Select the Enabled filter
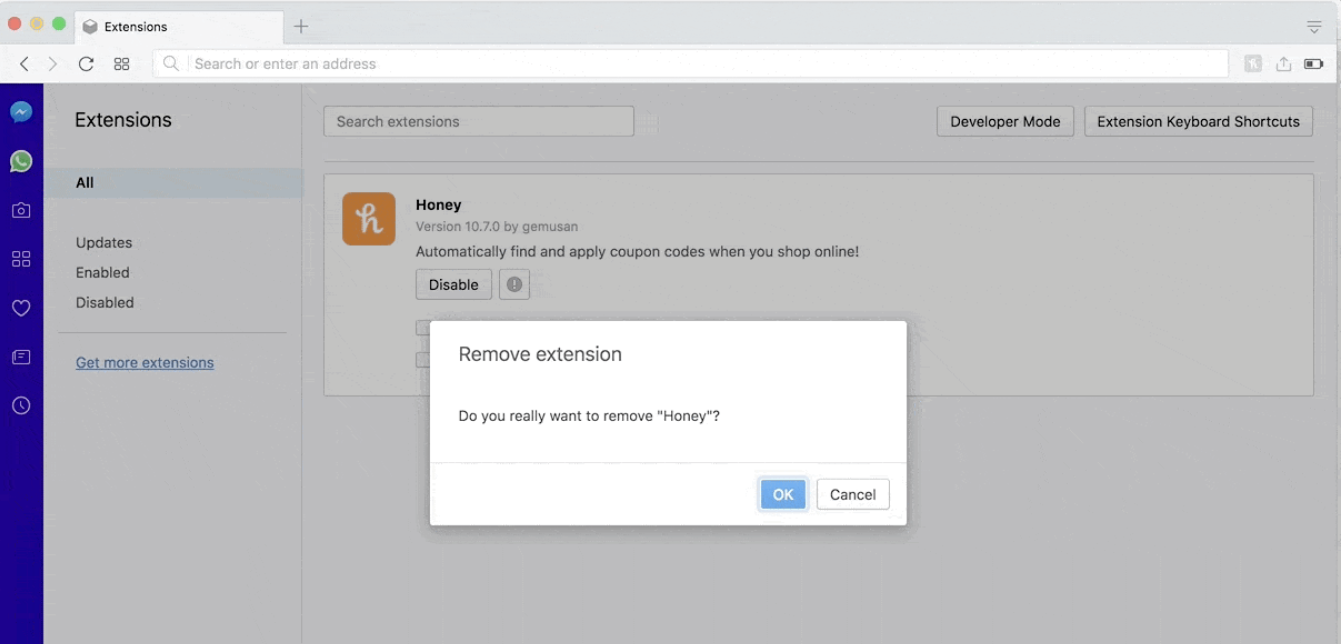This screenshot has height=644, width=1344. click(x=103, y=273)
